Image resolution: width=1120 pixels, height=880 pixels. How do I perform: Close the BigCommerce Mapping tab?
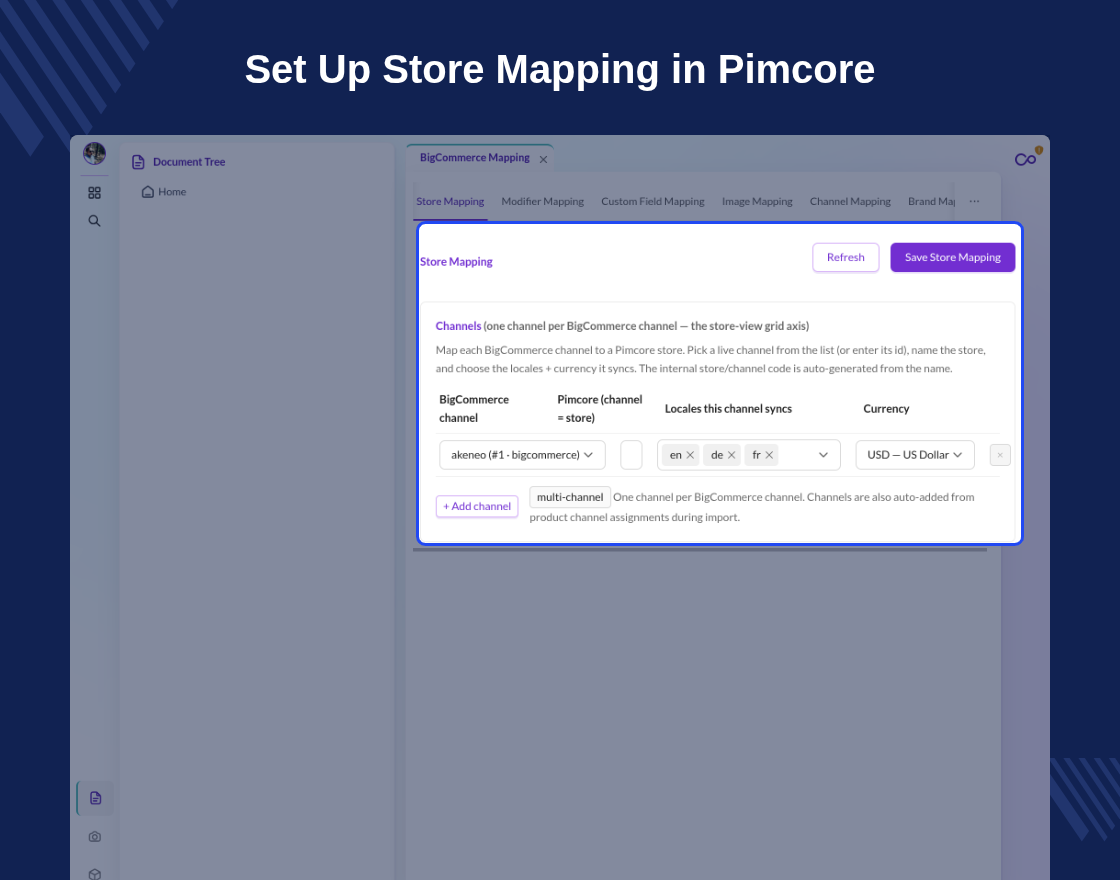point(544,159)
